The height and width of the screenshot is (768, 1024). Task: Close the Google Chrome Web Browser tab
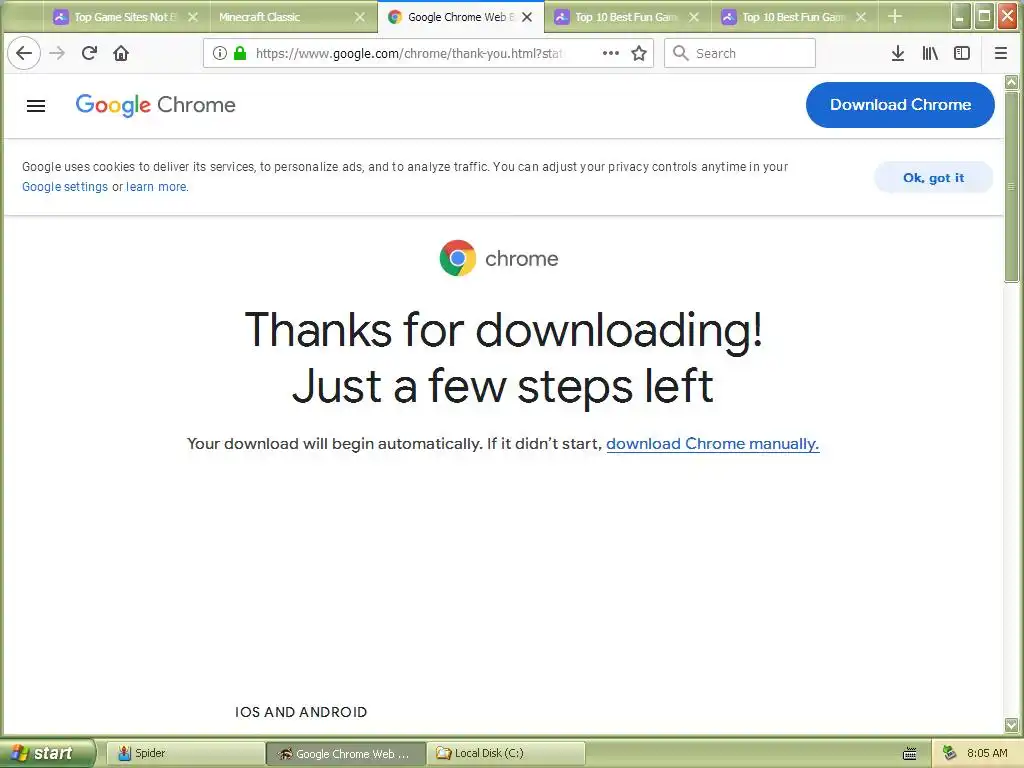tap(527, 17)
